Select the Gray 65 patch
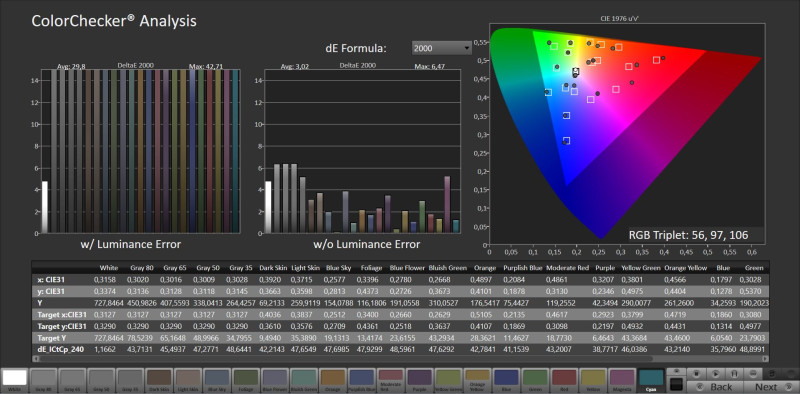This screenshot has height=394, width=800. [72, 380]
